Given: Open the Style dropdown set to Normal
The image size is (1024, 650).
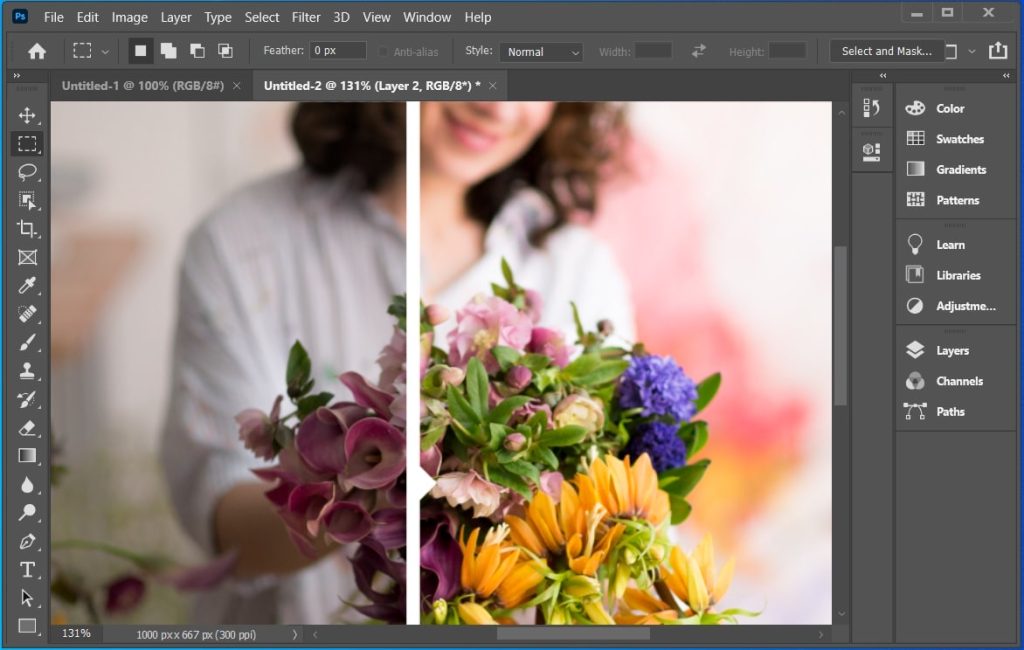Looking at the screenshot, I should pos(541,51).
